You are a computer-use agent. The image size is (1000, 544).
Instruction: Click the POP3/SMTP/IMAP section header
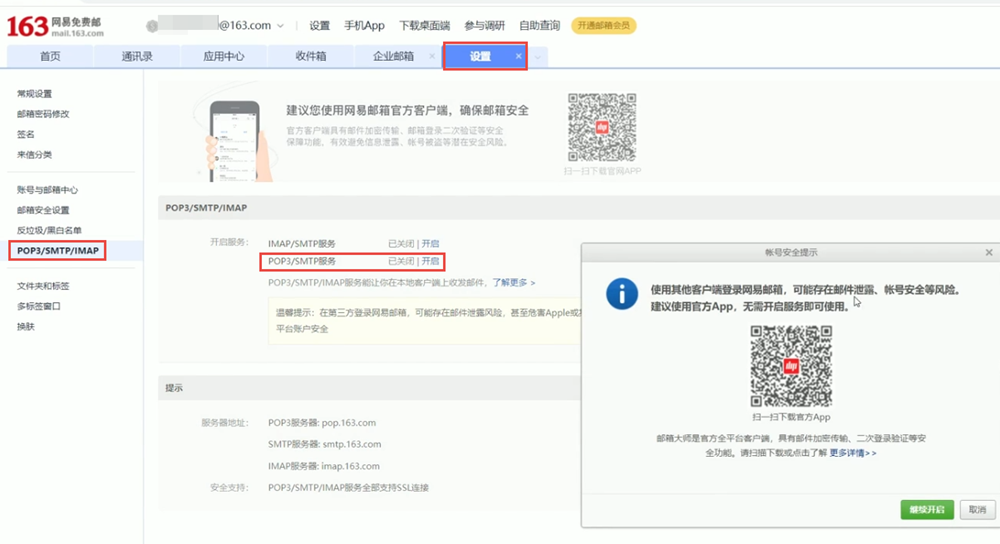(206, 208)
